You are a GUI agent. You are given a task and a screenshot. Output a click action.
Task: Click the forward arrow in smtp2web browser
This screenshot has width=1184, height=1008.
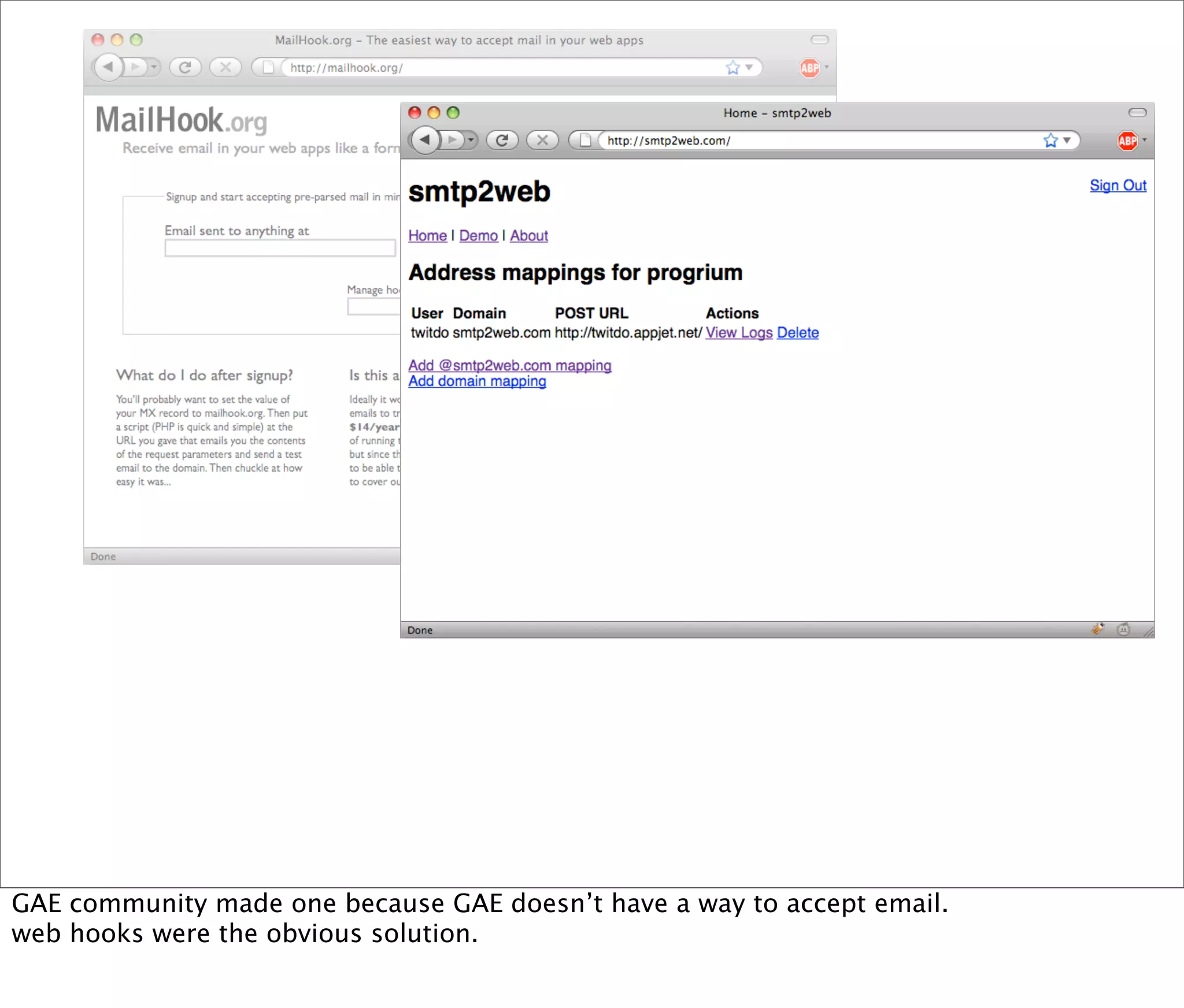tap(453, 140)
